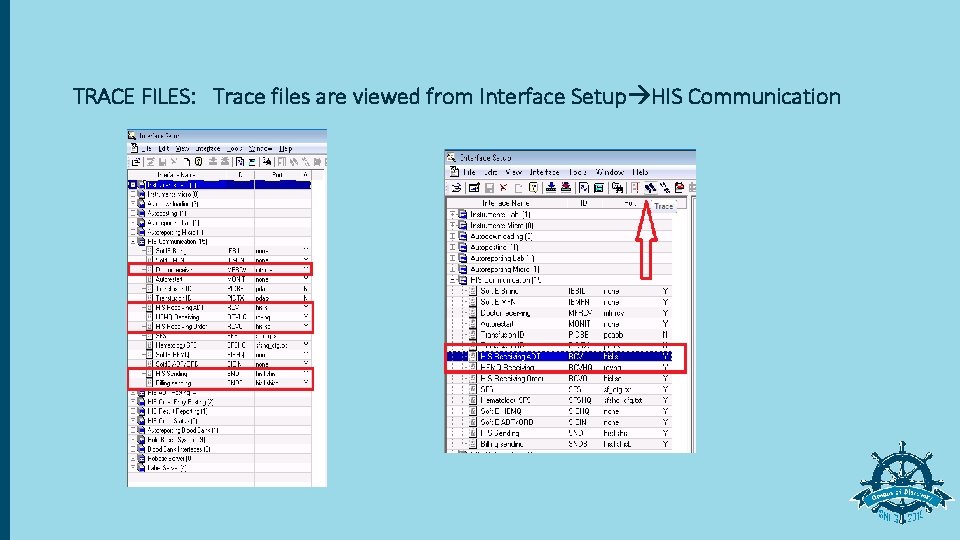Expand Instruments Micro node in larger window
Image resolution: width=960 pixels, height=540 pixels.
pyautogui.click(x=452, y=225)
